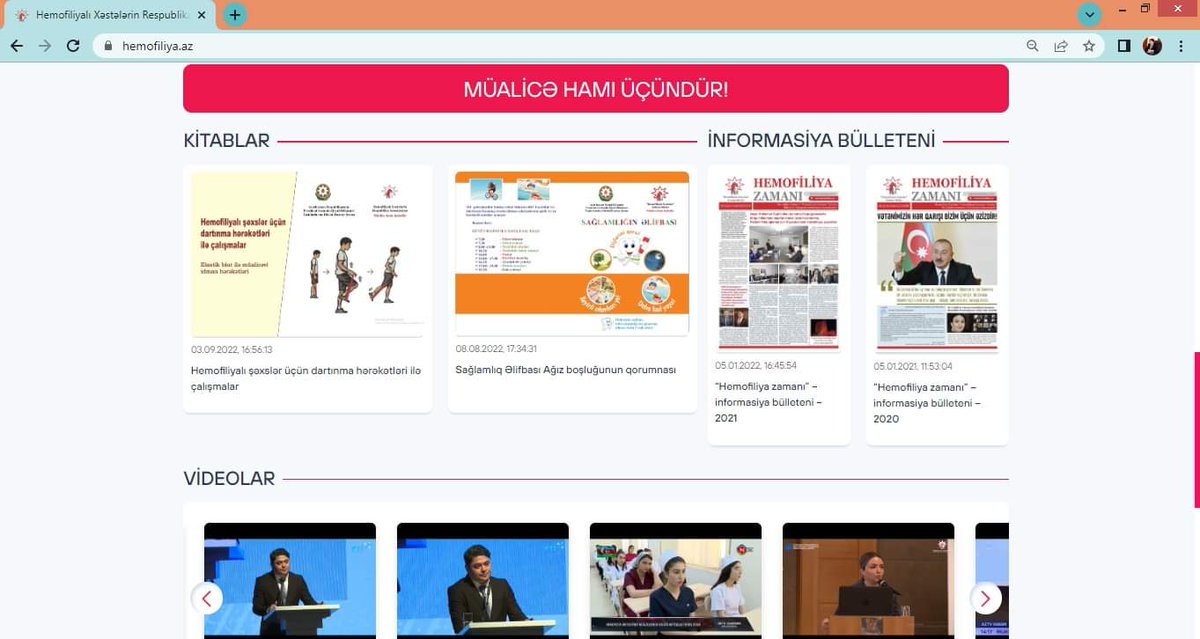Open 'Hemofiliyalı şəxslər üçün dartınma hərəkətləri' title
This screenshot has height=639, width=1200.
tap(306, 378)
